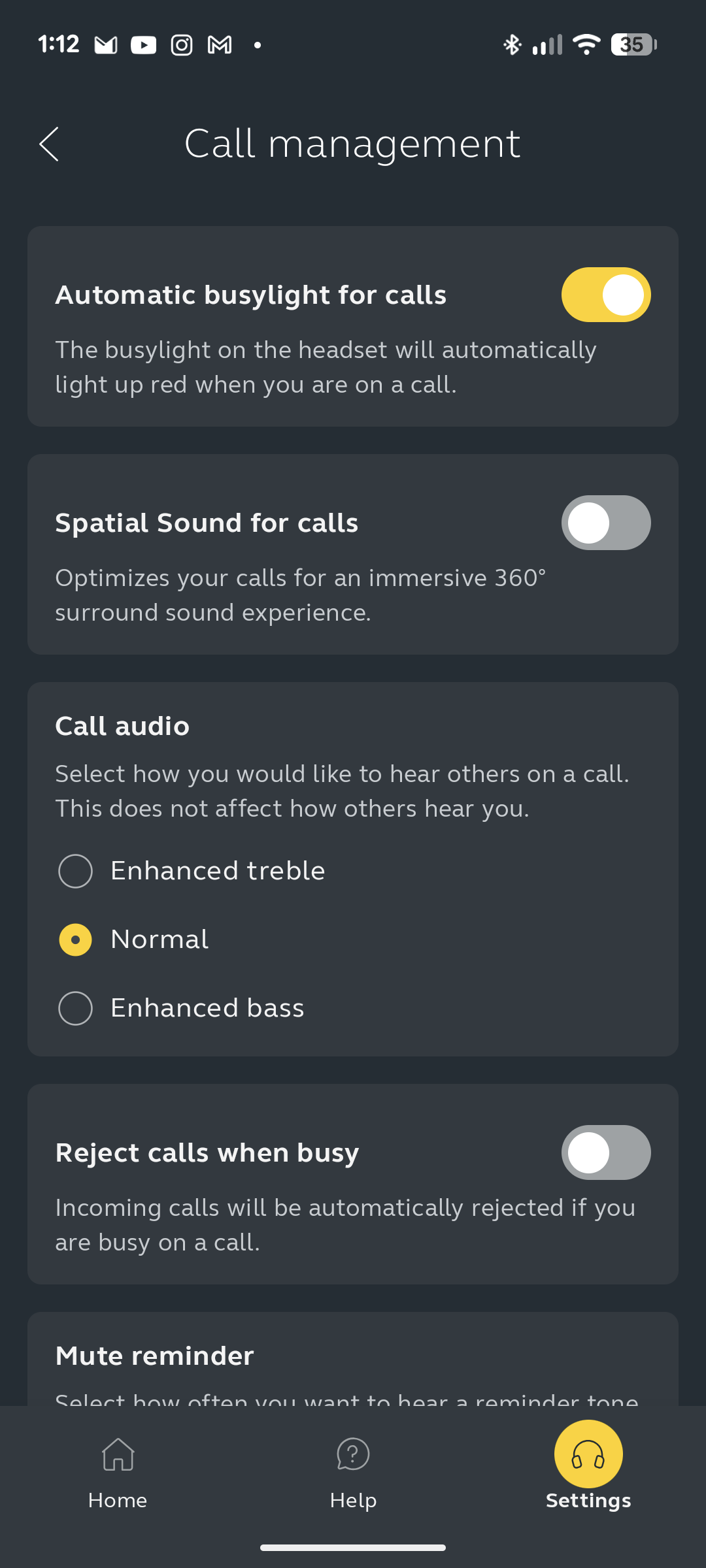Select Enhanced treble call audio
Screen dimensions: 706x1568
pos(76,871)
